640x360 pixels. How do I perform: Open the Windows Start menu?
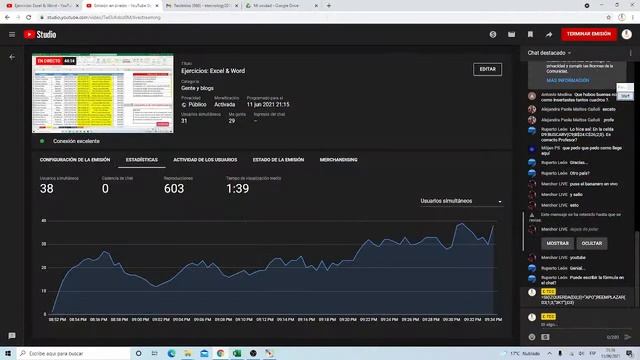8,353
